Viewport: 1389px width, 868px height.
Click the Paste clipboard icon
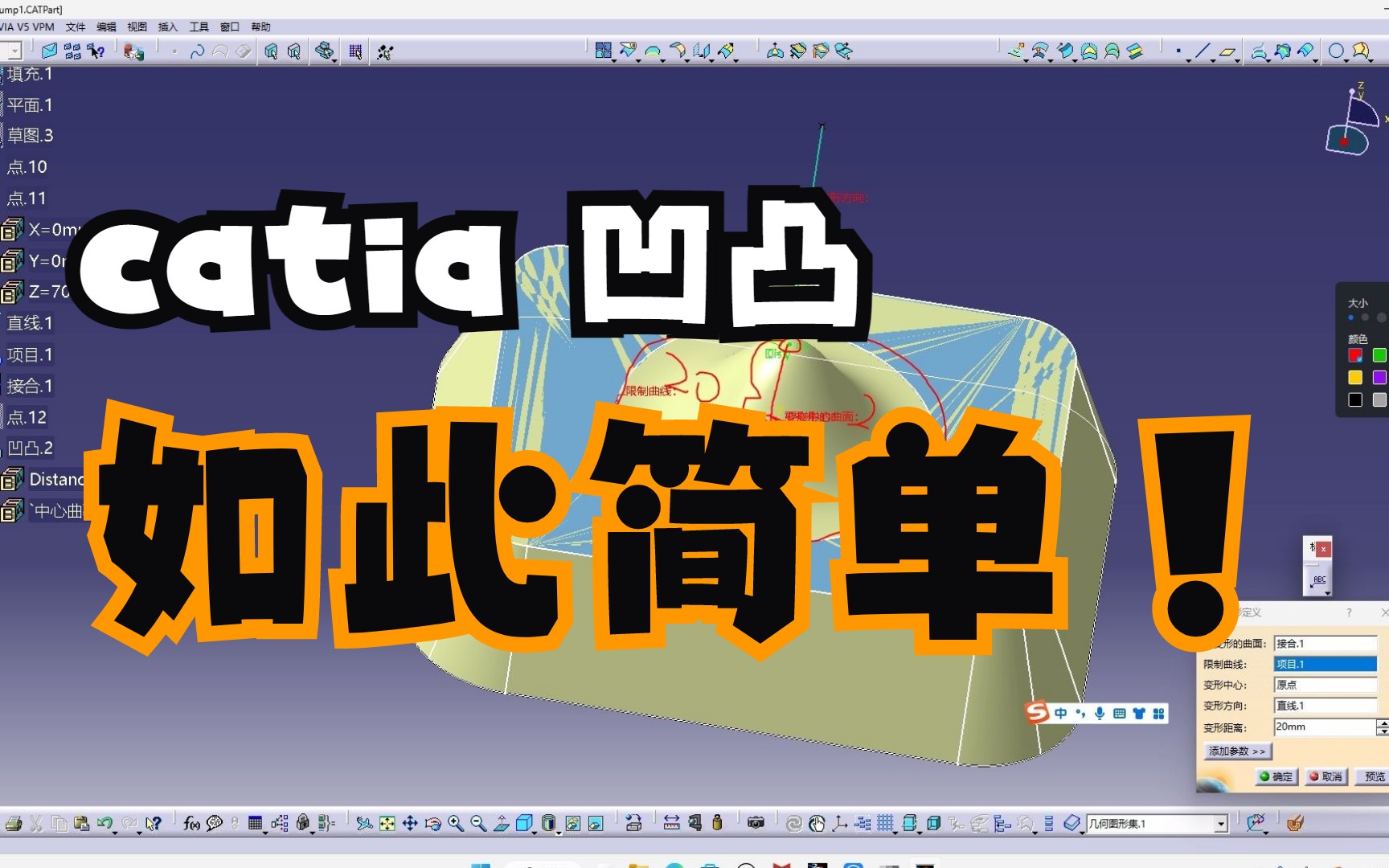(81, 823)
